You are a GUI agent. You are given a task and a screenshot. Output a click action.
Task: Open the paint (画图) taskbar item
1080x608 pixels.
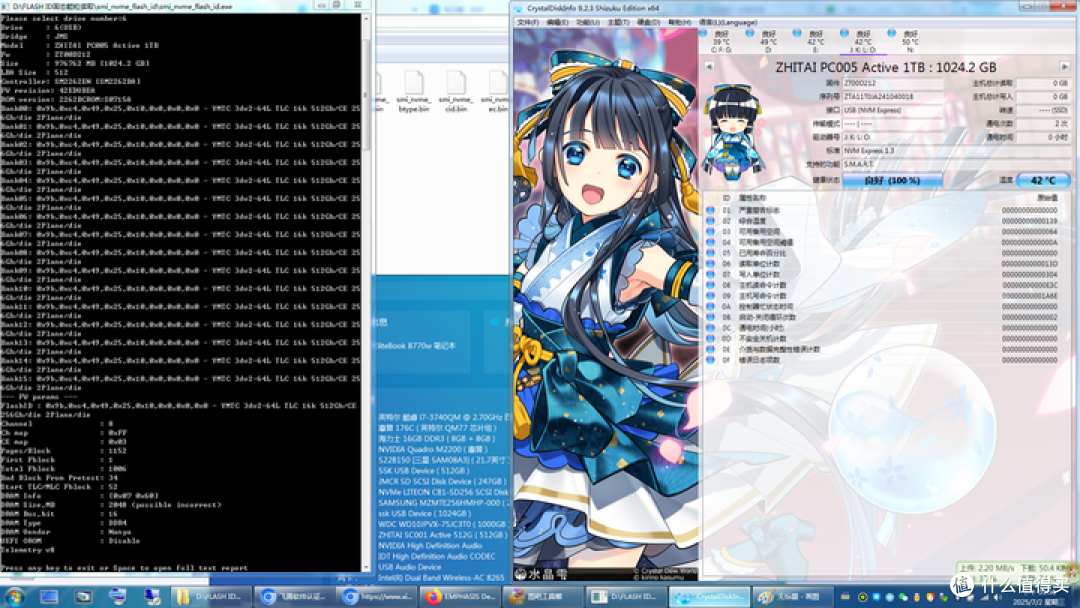click(792, 596)
